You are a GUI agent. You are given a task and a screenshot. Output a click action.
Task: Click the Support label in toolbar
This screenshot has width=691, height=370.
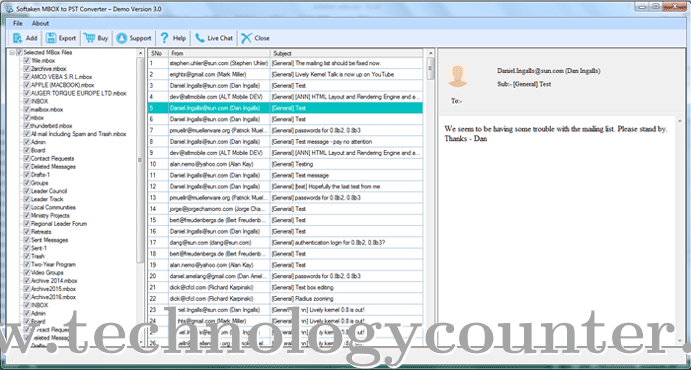click(x=140, y=38)
